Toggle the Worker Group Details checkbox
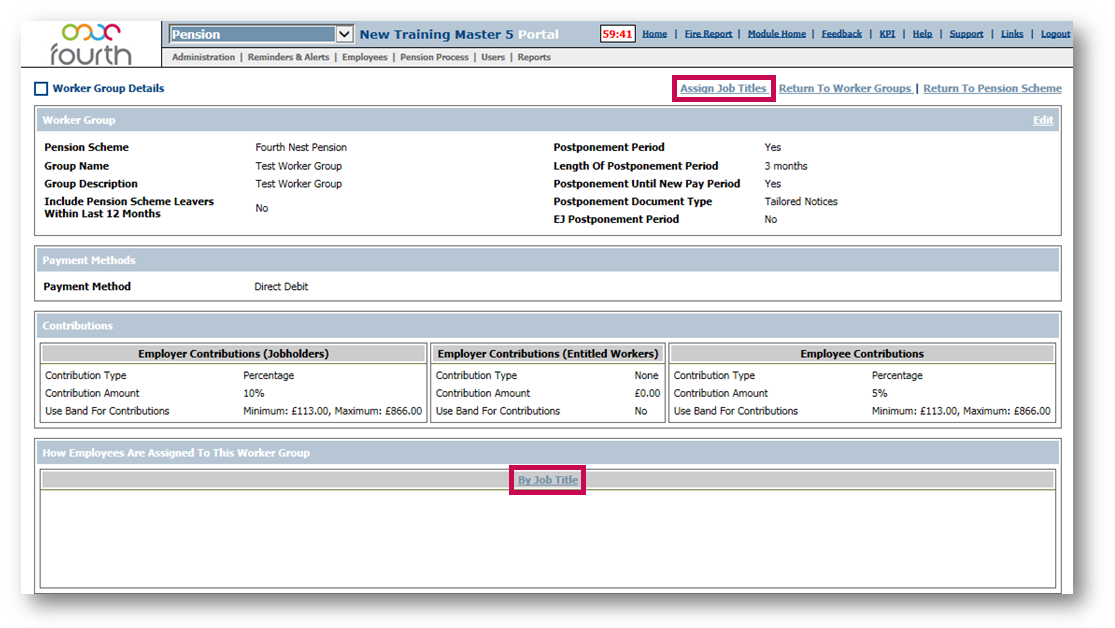 coord(41,89)
